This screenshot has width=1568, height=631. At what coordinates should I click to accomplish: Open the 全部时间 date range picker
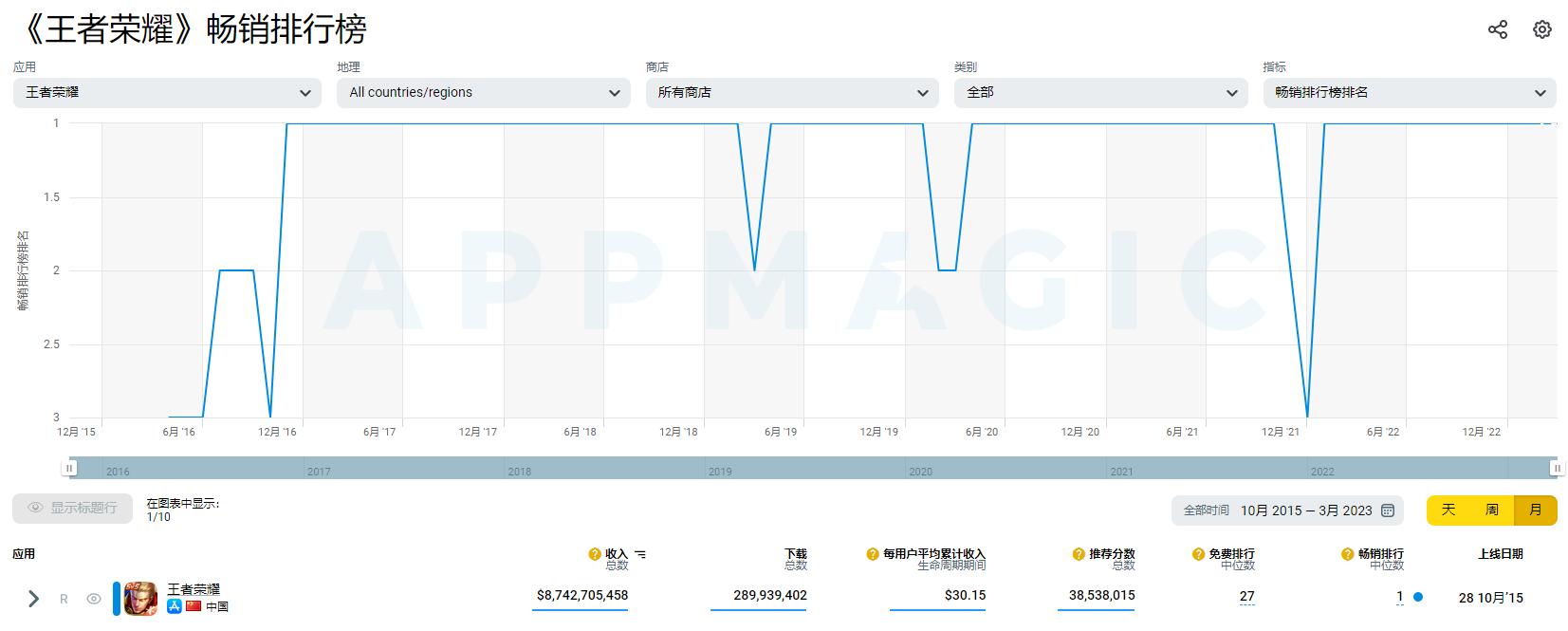(1286, 510)
